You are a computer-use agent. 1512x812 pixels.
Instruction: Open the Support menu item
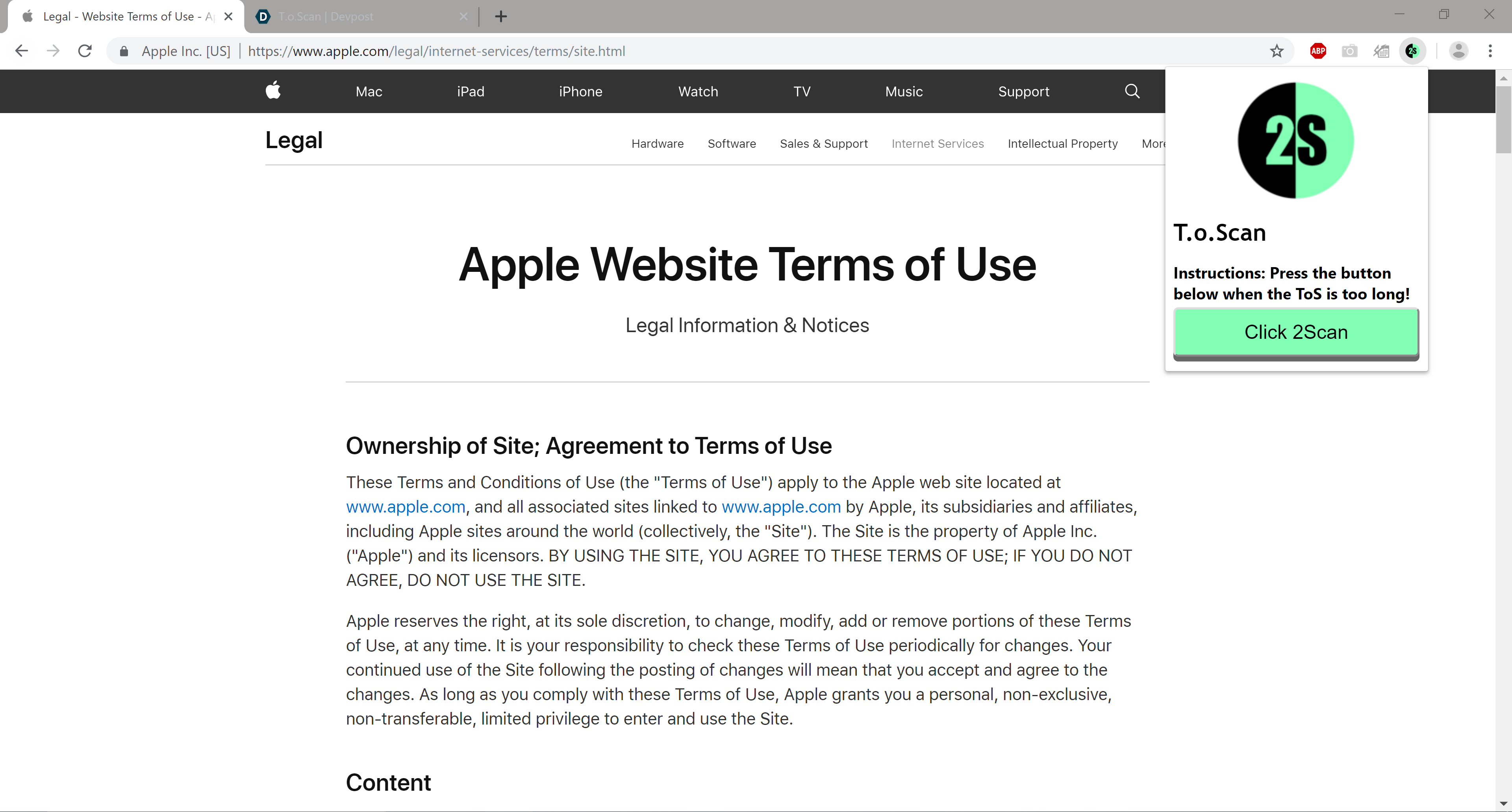[x=1023, y=91]
